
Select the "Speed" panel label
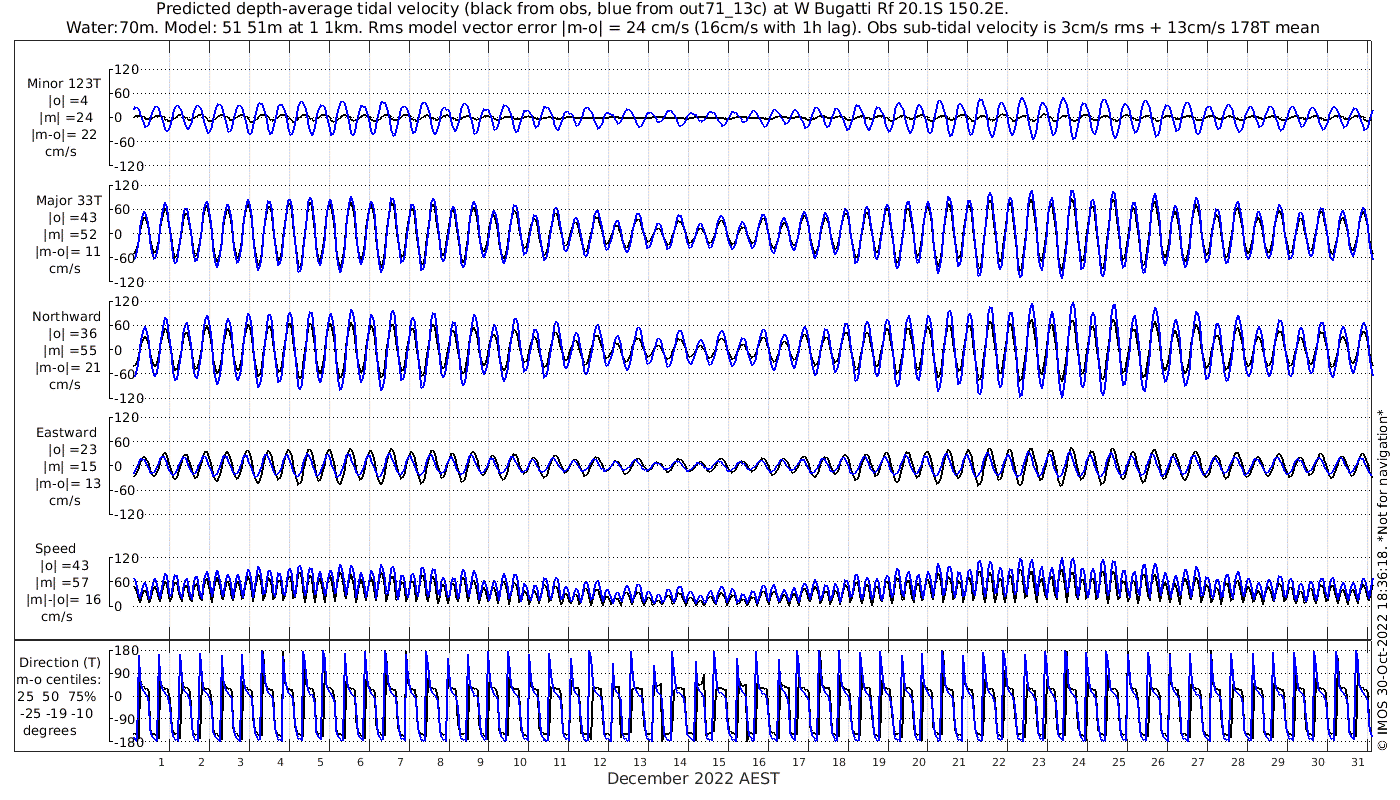click(x=55, y=549)
